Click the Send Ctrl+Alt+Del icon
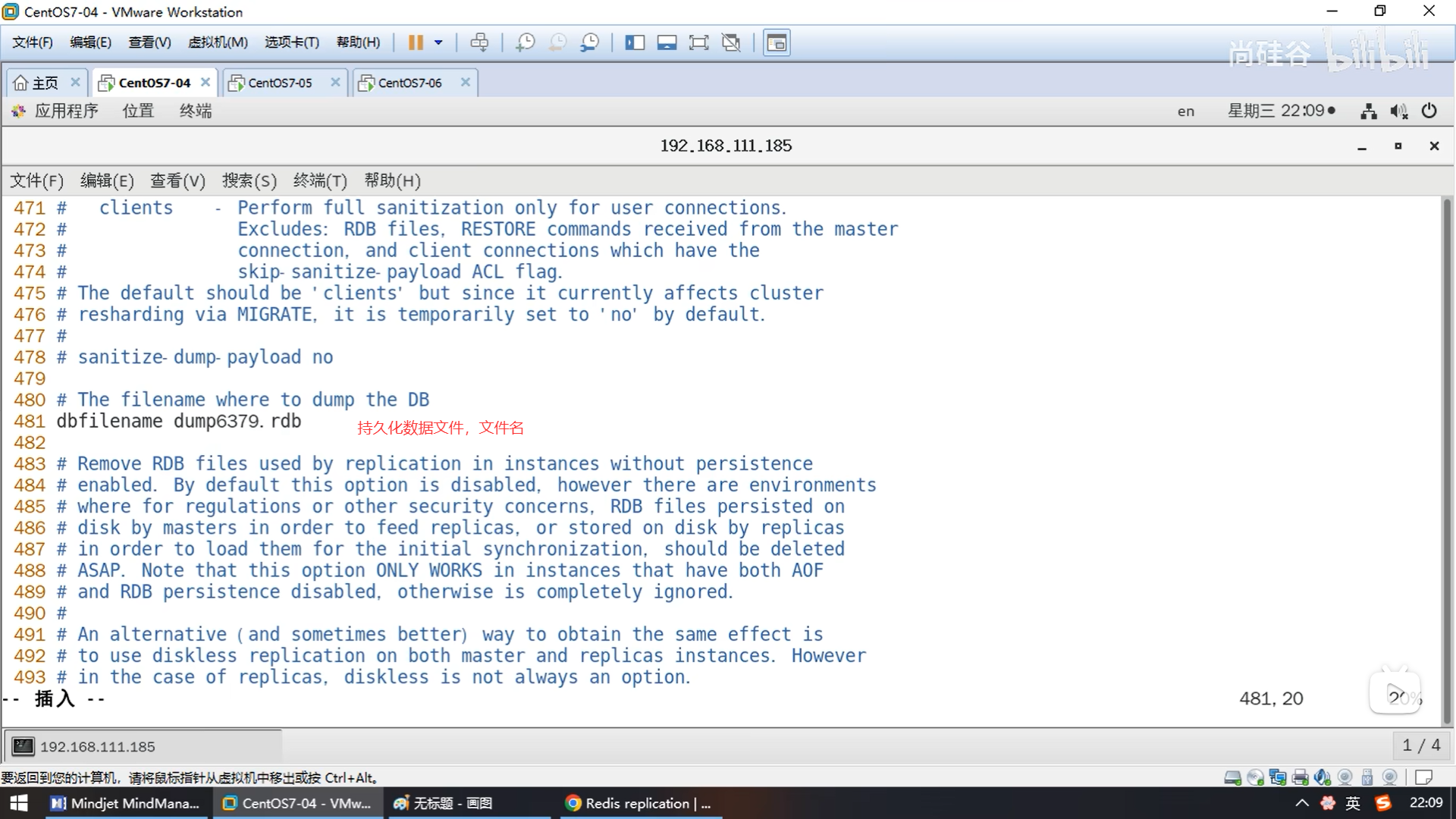 point(479,42)
